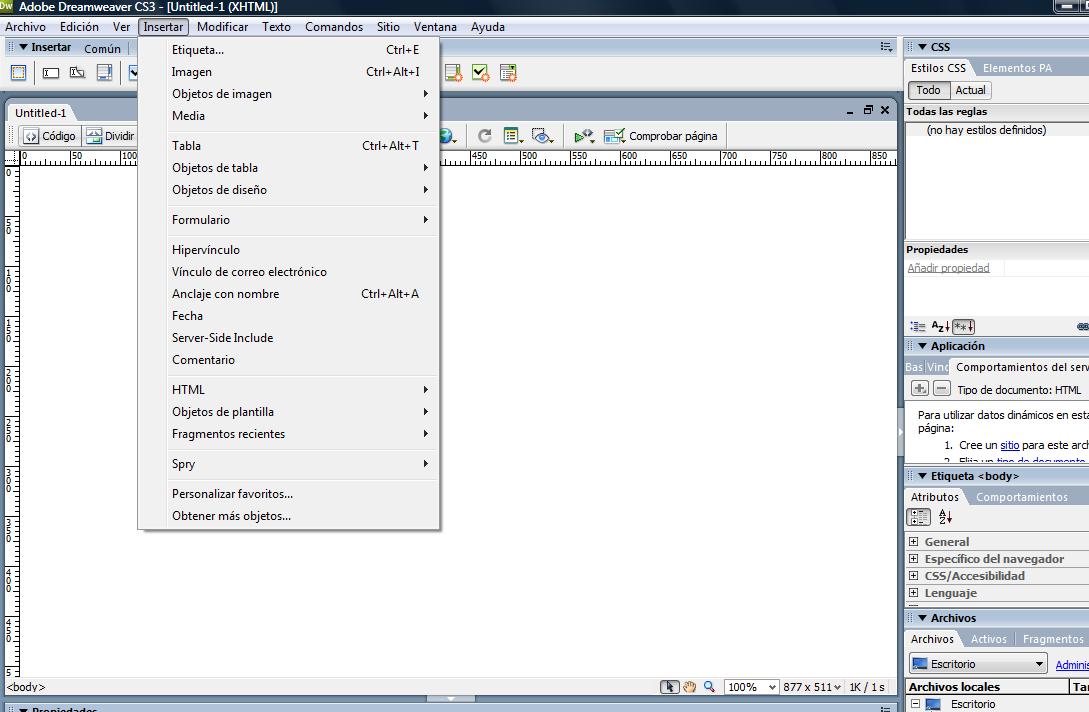
Task: Switch to Fragmentos tab
Action: (x=1053, y=639)
